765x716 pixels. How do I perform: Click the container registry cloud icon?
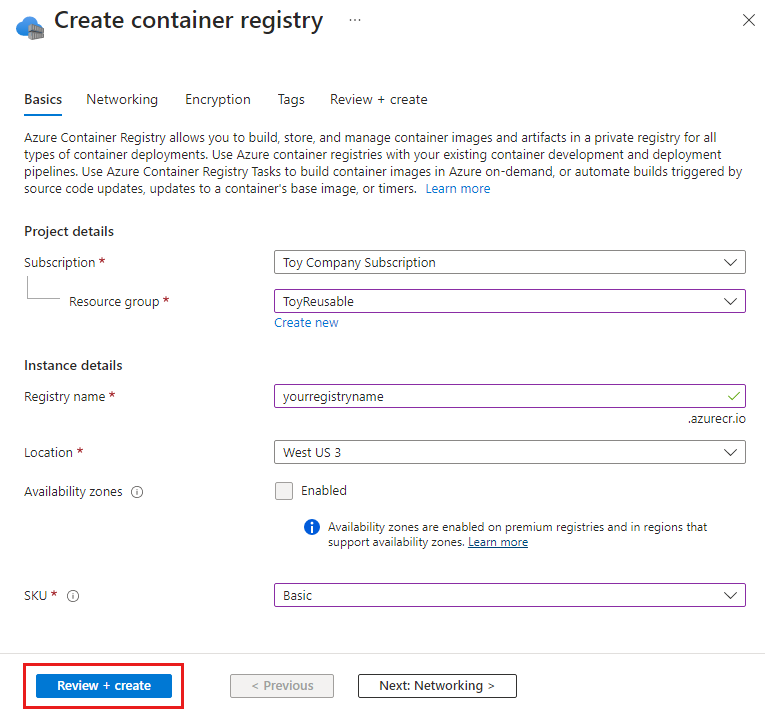tap(30, 27)
